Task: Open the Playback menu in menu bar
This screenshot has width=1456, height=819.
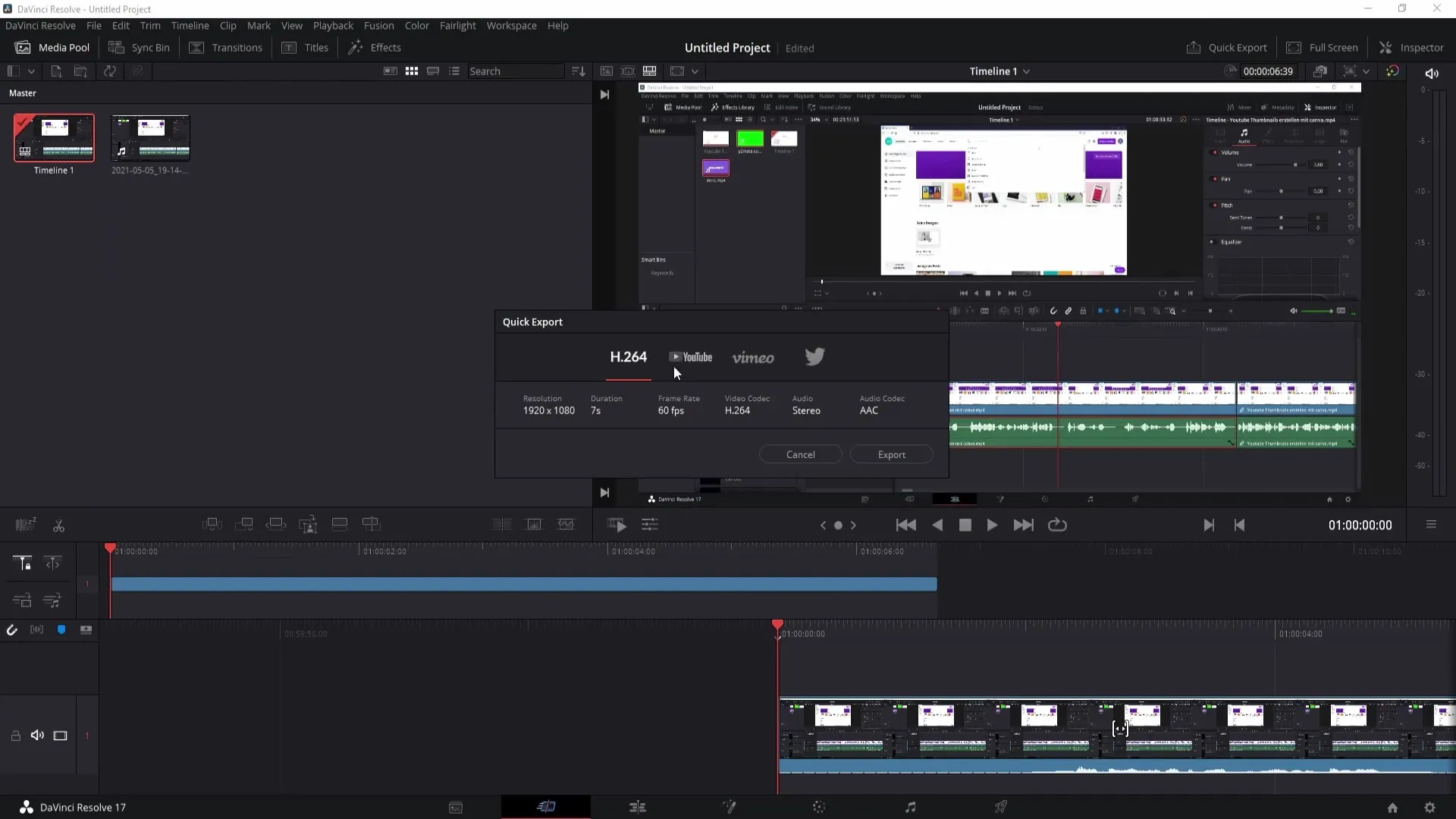Action: tap(333, 25)
